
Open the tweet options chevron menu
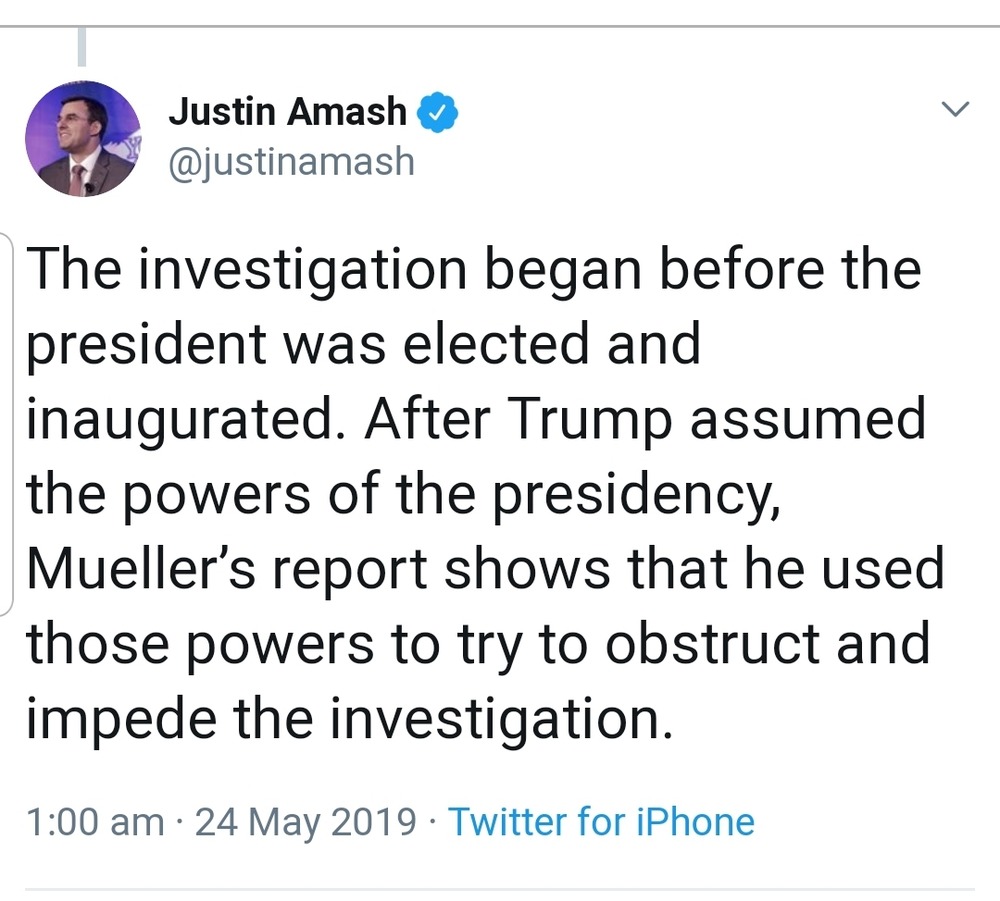957,109
